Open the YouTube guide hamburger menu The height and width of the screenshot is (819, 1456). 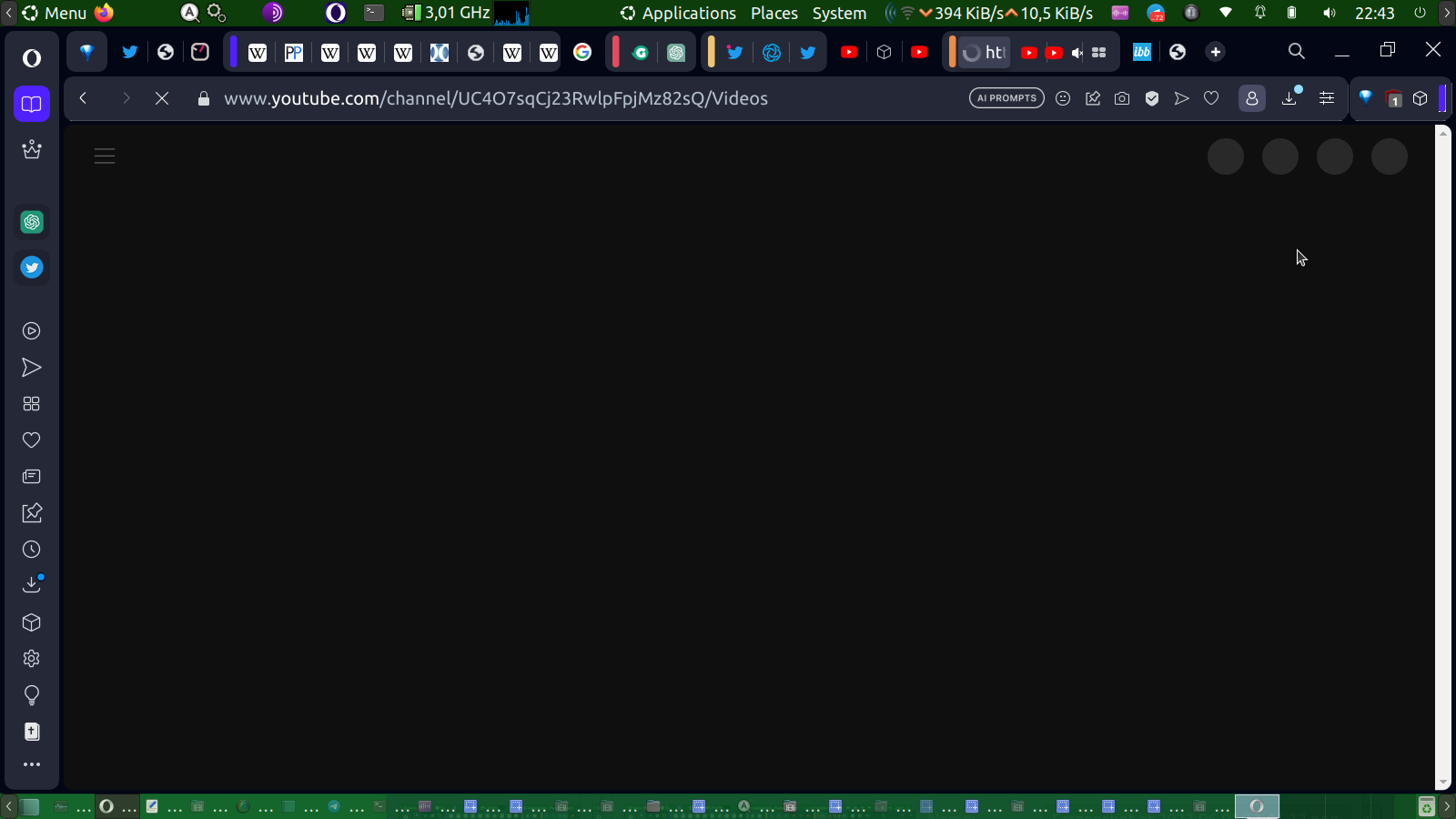pyautogui.click(x=105, y=157)
